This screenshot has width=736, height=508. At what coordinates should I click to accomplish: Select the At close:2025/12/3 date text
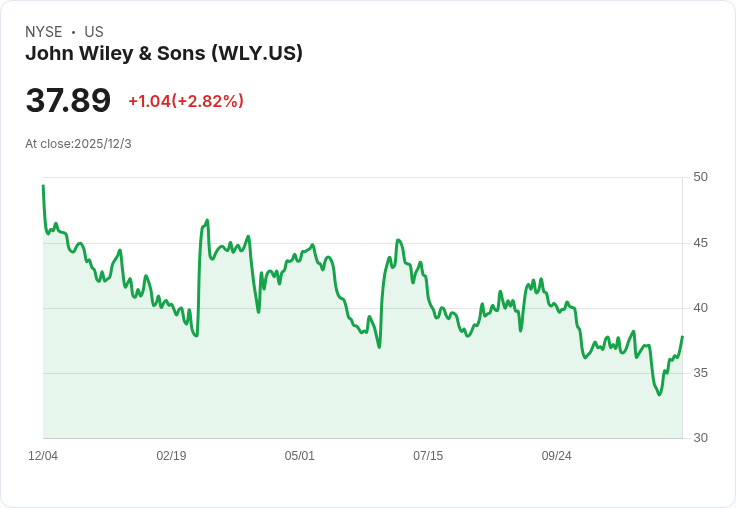pos(78,144)
